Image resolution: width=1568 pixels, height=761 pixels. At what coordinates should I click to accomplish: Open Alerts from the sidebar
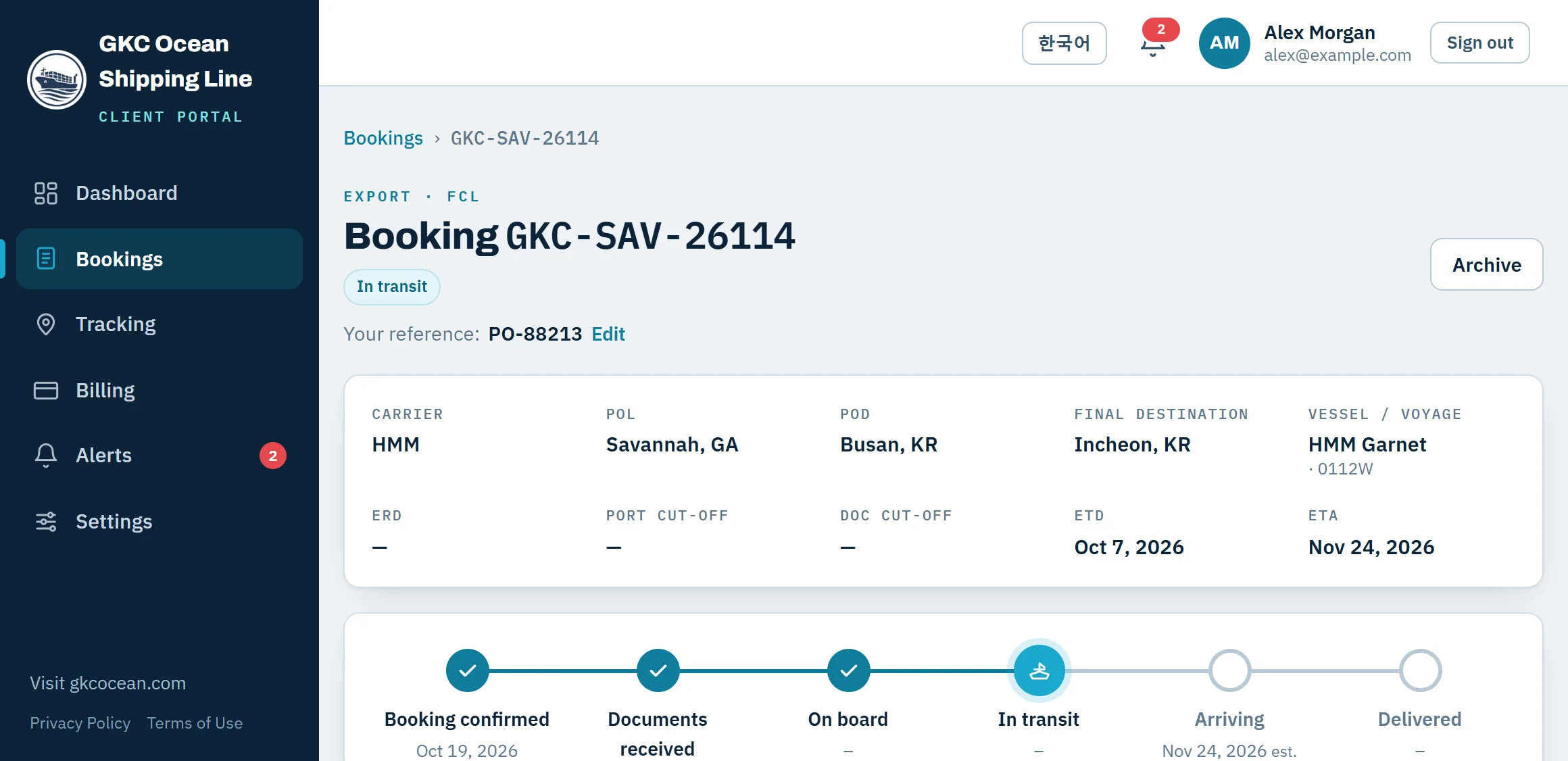(x=160, y=456)
